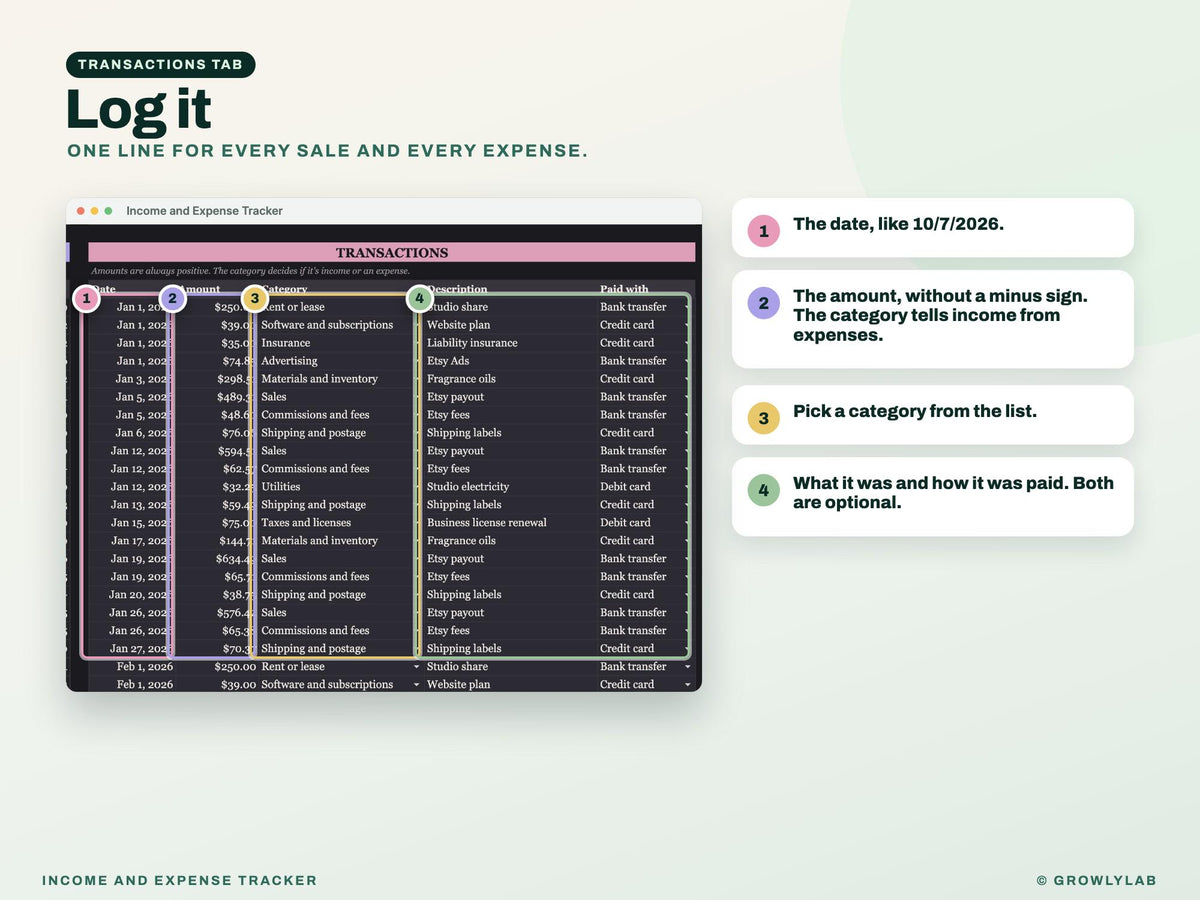The image size is (1200, 900).
Task: Select Software and subscriptions in Jan 1 row
Action: 327,325
